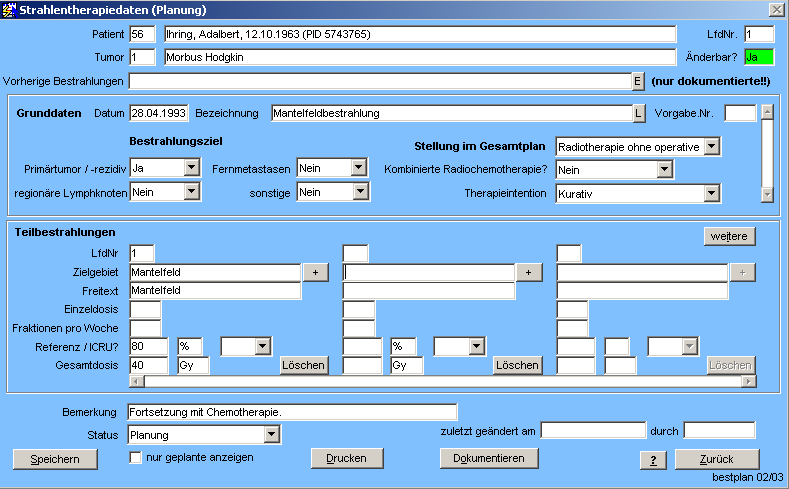Viewport: 789px width, 489px height.
Task: Click the E button beside Vorherige Bestrahlungen
Action: click(x=637, y=81)
